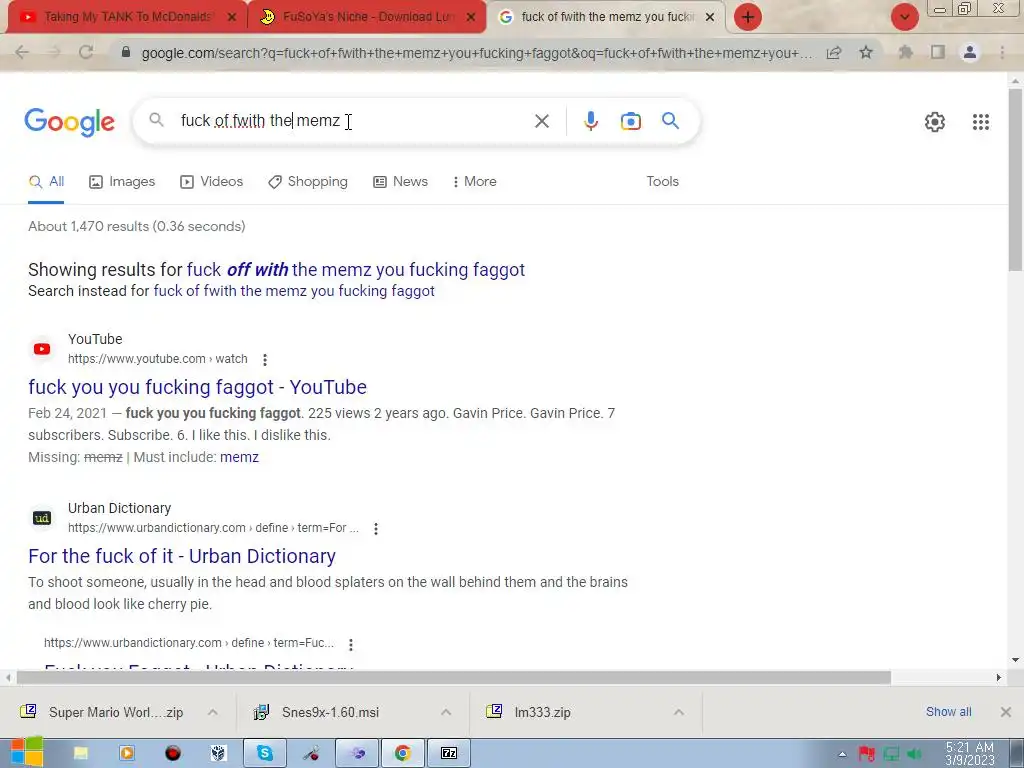Screen dimensions: 1024x768
Task: Click Show all downloads
Action: (x=948, y=712)
